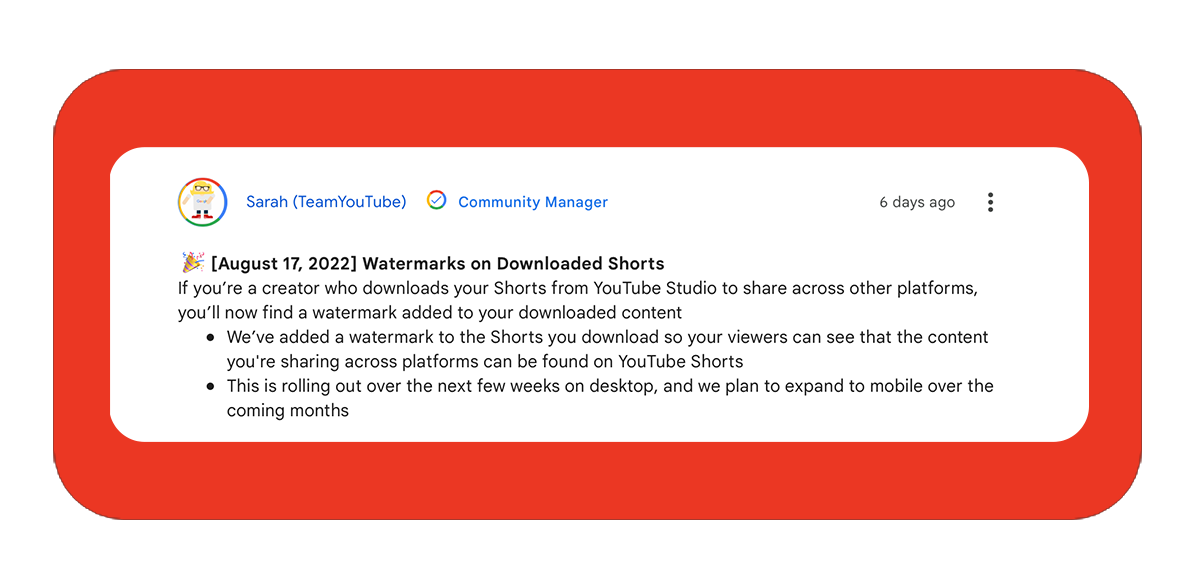Click the verified checkmark badge icon

[437, 201]
